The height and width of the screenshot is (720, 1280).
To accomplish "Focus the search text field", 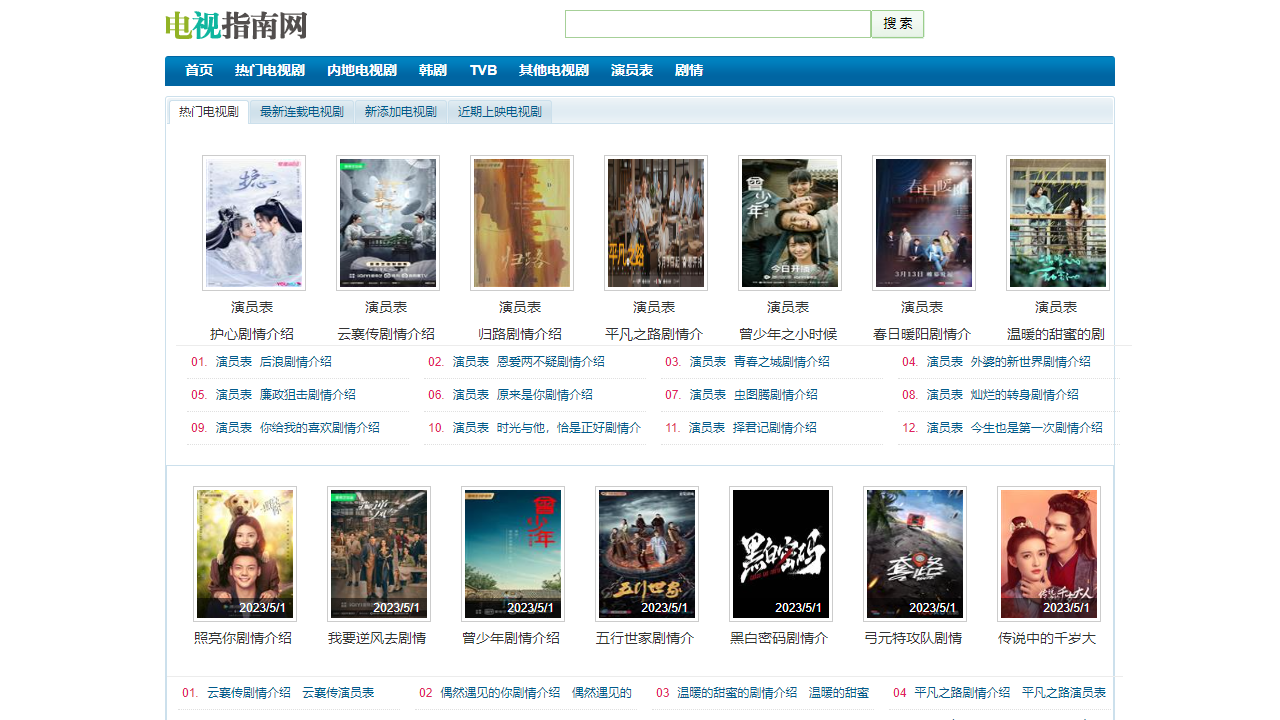I will (x=717, y=24).
